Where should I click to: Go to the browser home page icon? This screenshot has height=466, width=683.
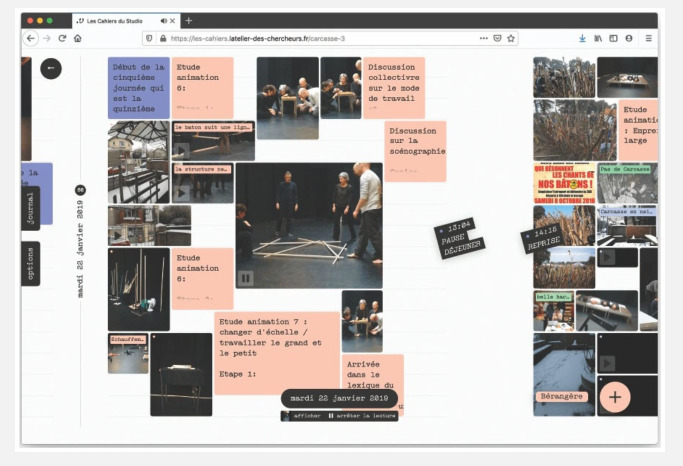click(x=78, y=38)
